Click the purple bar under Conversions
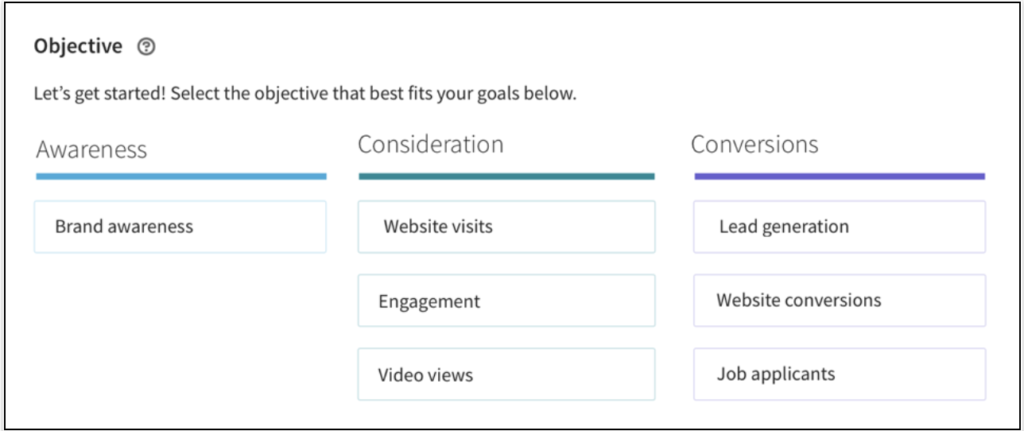This screenshot has width=1024, height=431. 839,176
